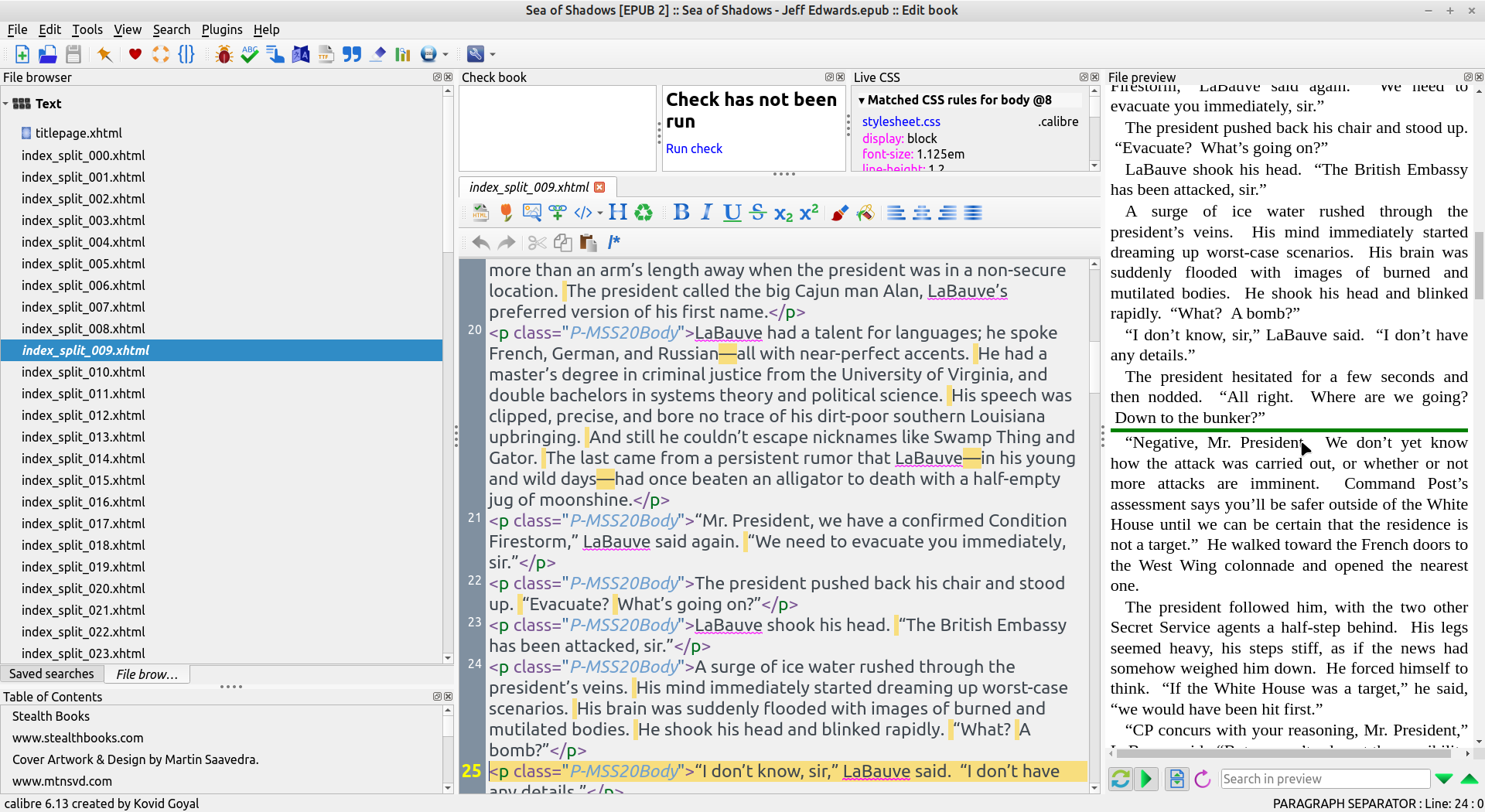Screen dimensions: 1485x812
Task: Center-align text using the alignment icon
Action: pyautogui.click(x=922, y=213)
